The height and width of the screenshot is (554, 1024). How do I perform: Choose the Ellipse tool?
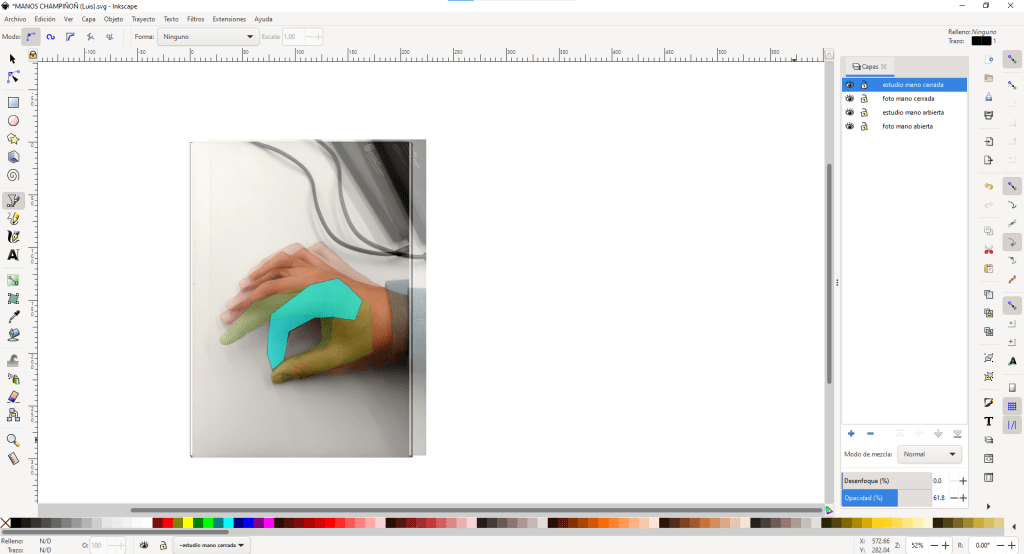tap(14, 120)
